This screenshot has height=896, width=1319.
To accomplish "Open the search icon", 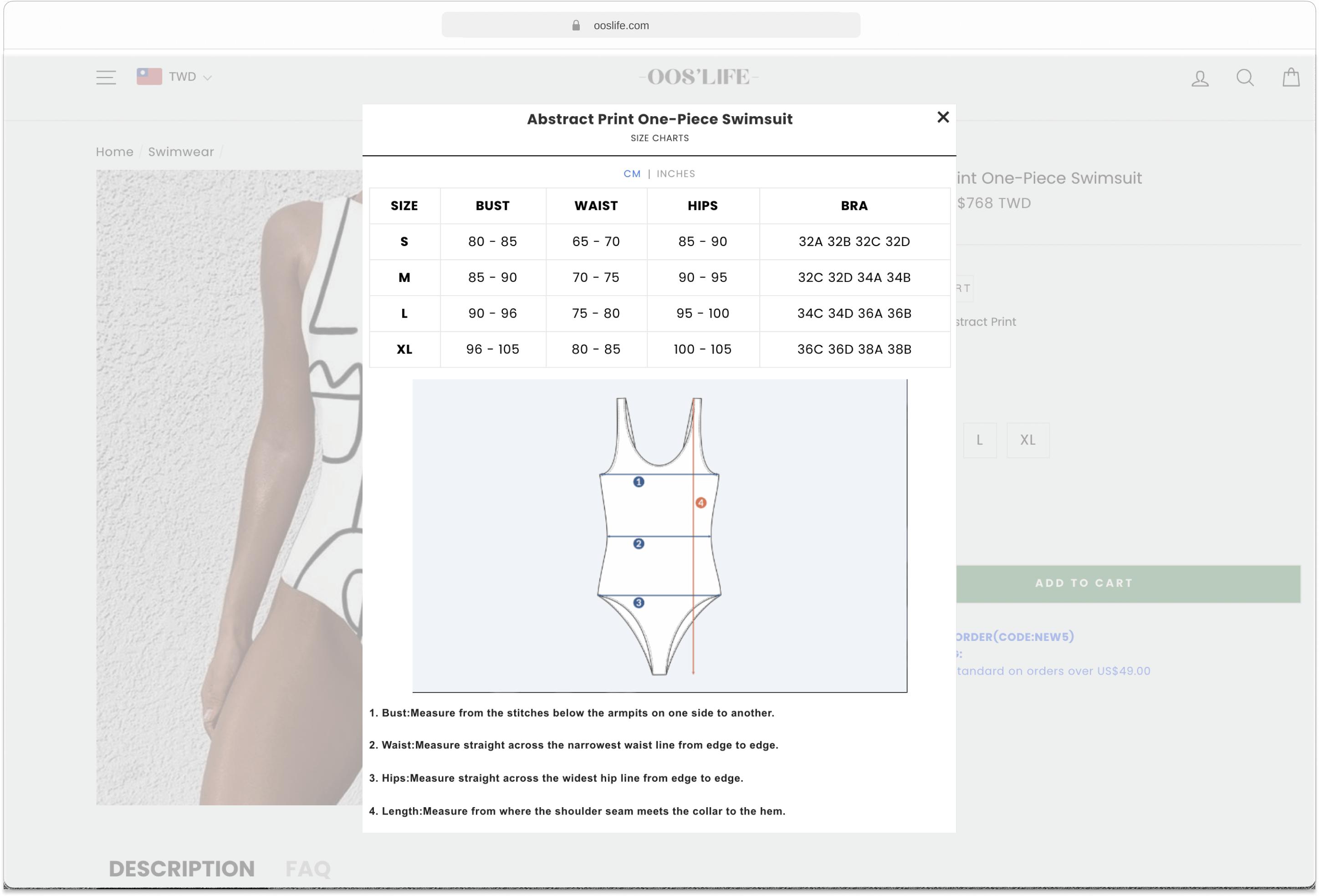I will [x=1245, y=77].
